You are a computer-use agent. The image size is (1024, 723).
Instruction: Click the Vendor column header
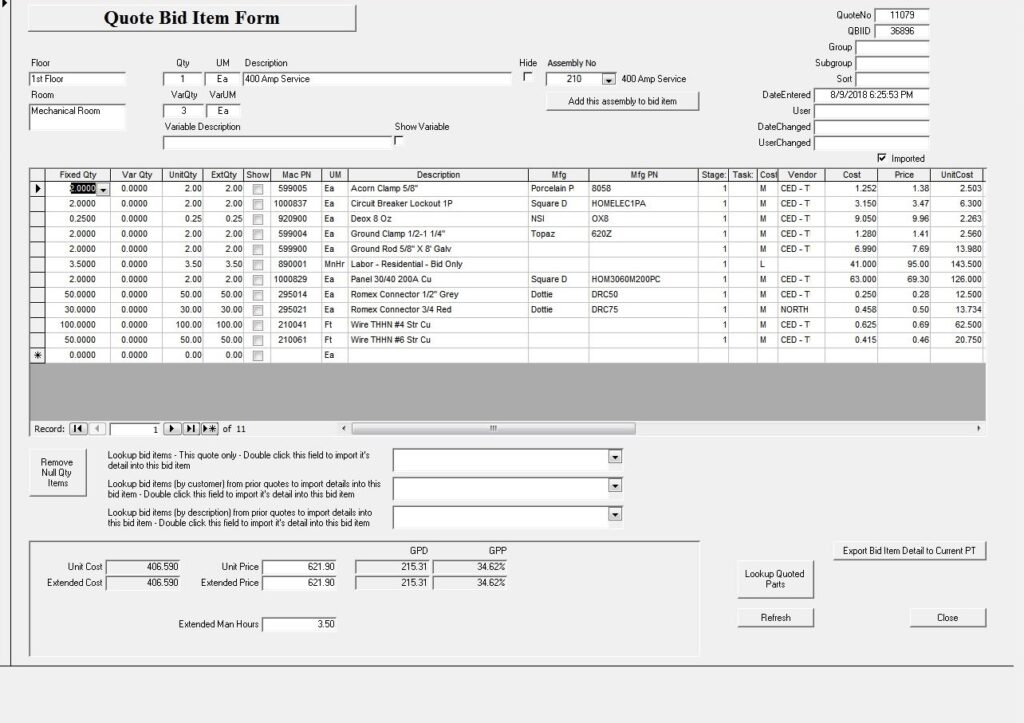click(802, 174)
